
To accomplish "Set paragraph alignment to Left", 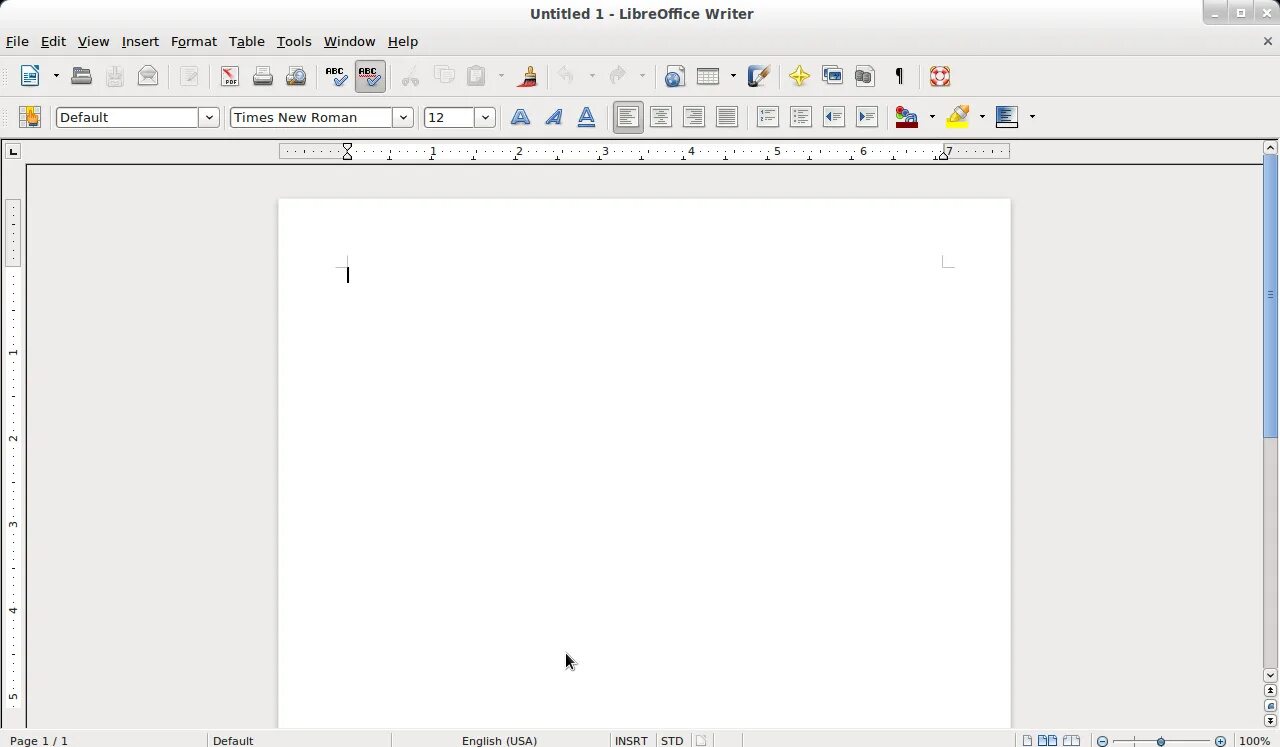I will 628,117.
